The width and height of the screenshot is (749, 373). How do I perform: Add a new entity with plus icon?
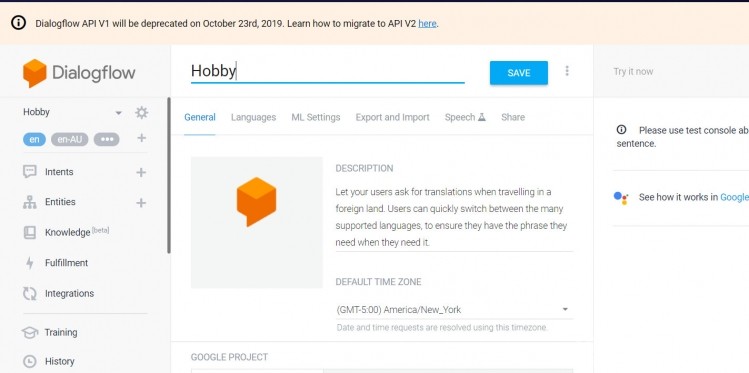141,203
